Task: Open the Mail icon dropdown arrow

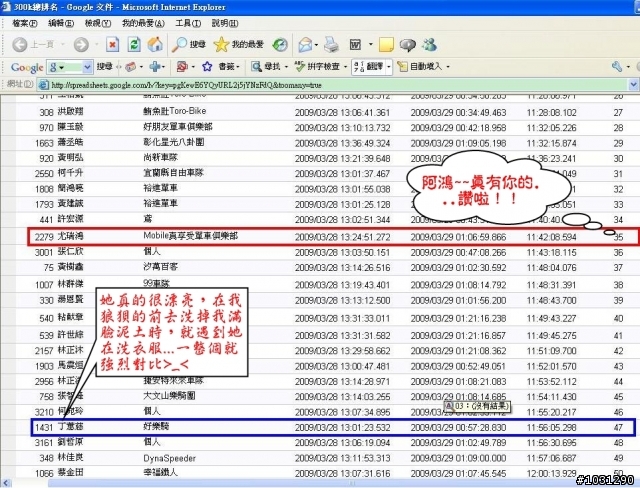Action: pyautogui.click(x=317, y=45)
